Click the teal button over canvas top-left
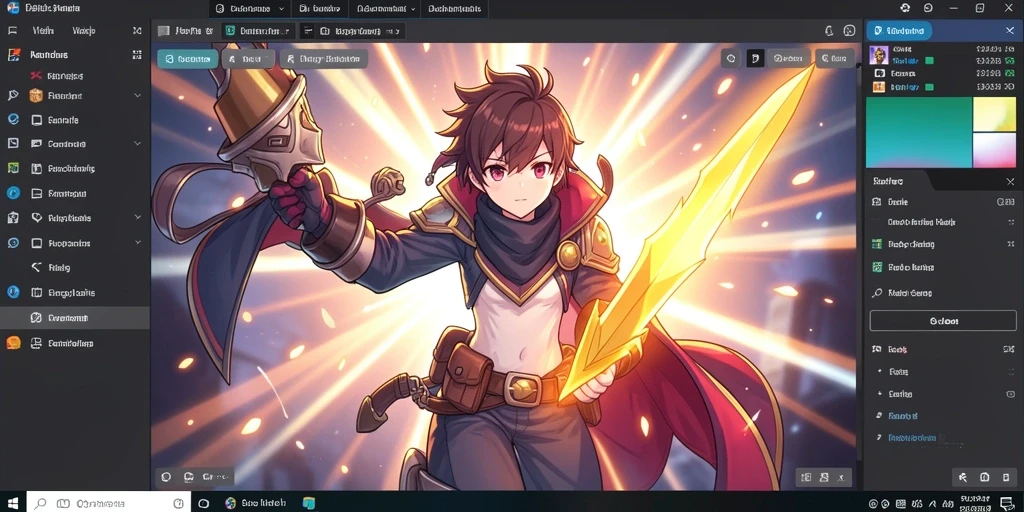This screenshot has height=512, width=1024. [x=187, y=59]
